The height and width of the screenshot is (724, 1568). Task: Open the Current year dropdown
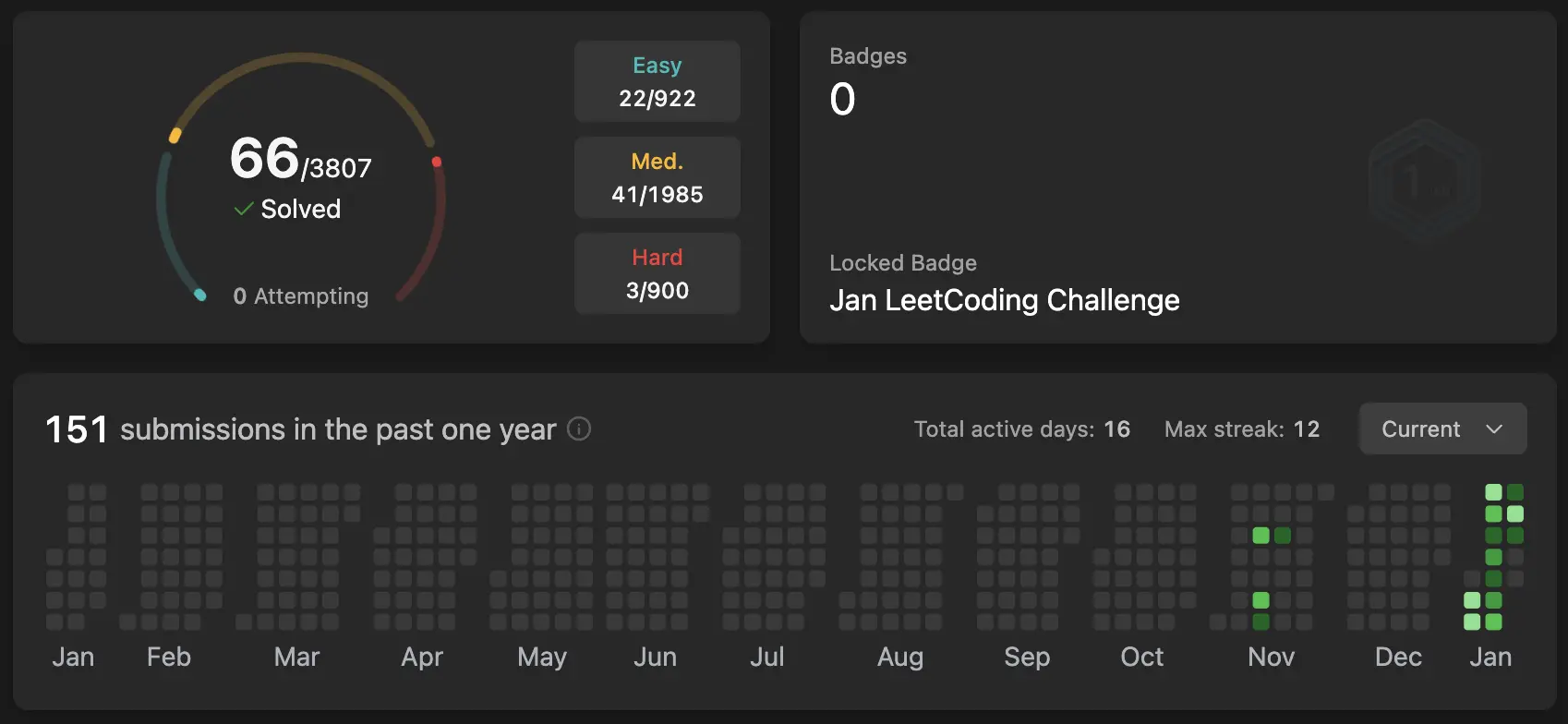pos(1442,428)
